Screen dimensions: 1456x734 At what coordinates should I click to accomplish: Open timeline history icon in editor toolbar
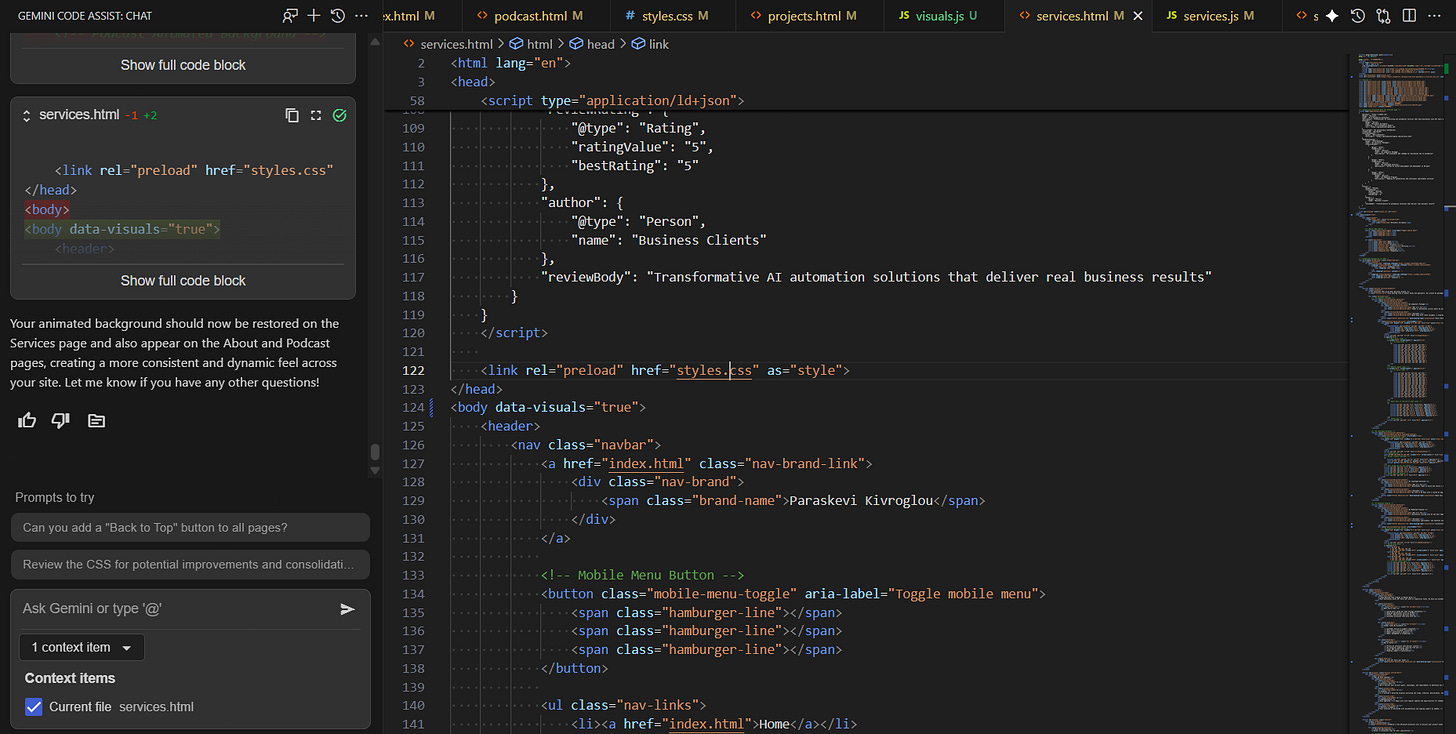(x=1357, y=16)
